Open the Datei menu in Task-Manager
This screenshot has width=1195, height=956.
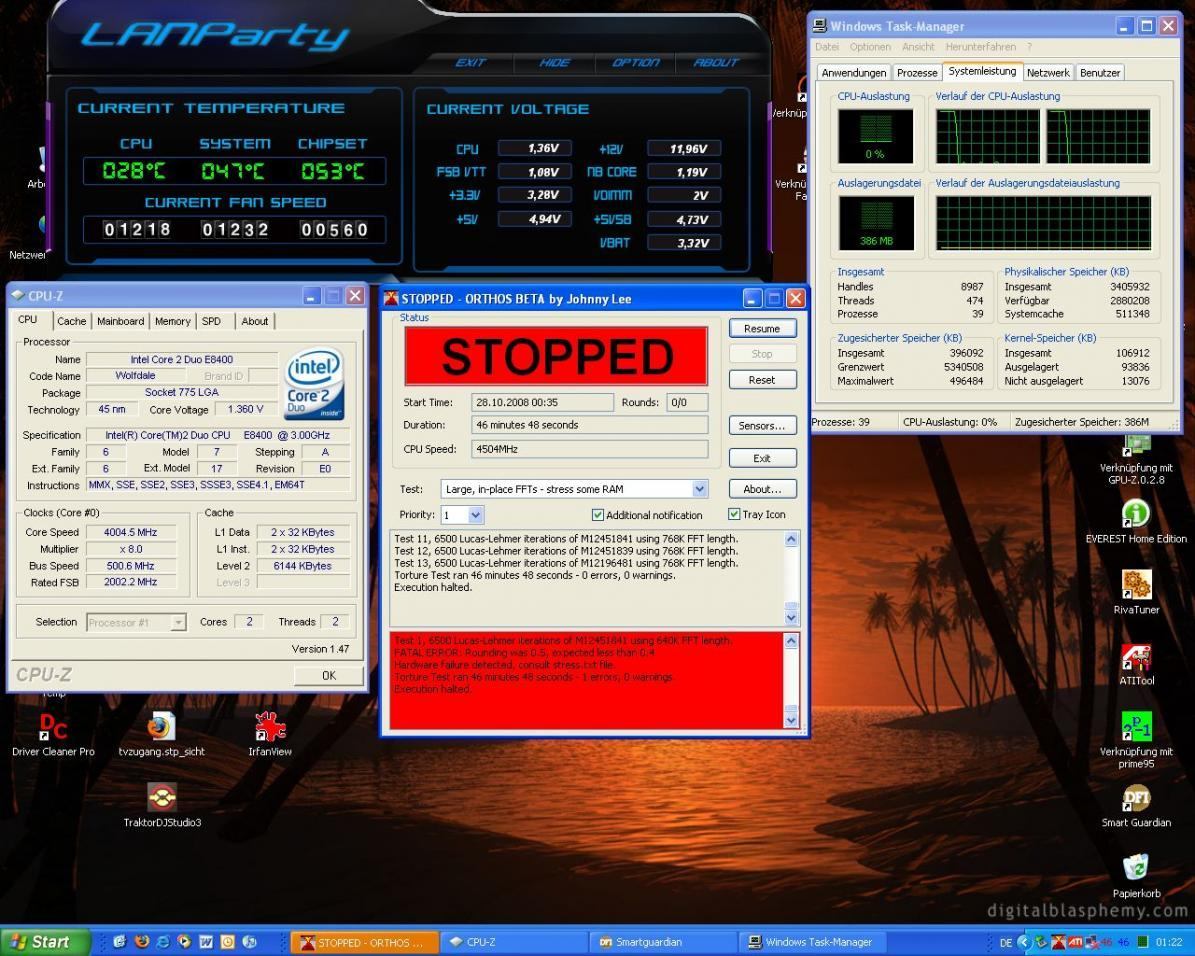click(827, 47)
